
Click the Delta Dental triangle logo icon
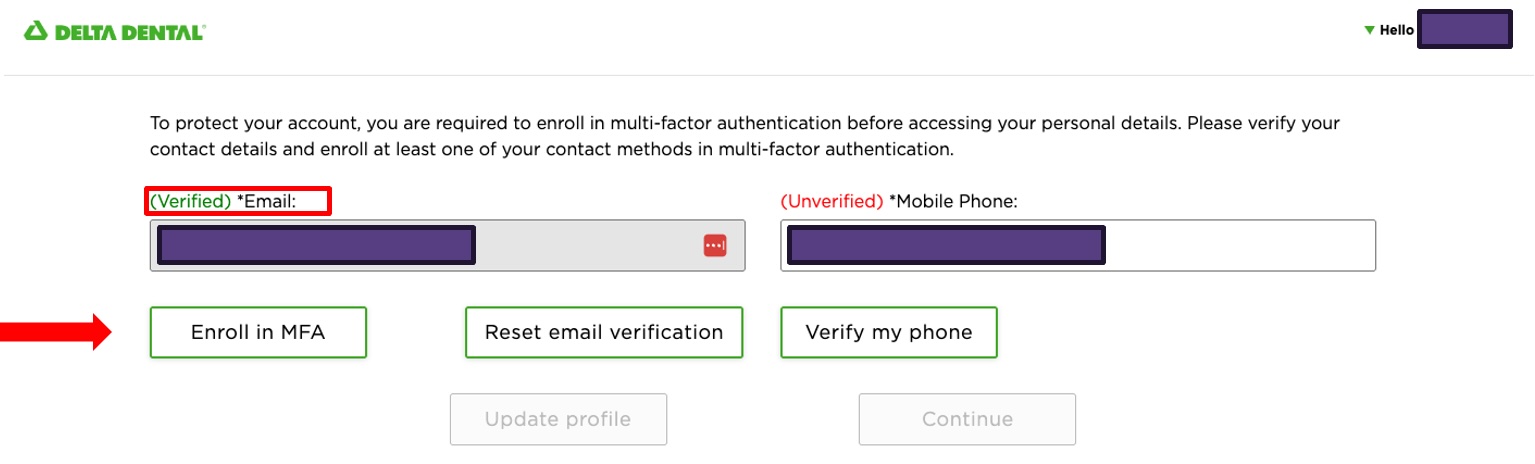pyautogui.click(x=35, y=32)
